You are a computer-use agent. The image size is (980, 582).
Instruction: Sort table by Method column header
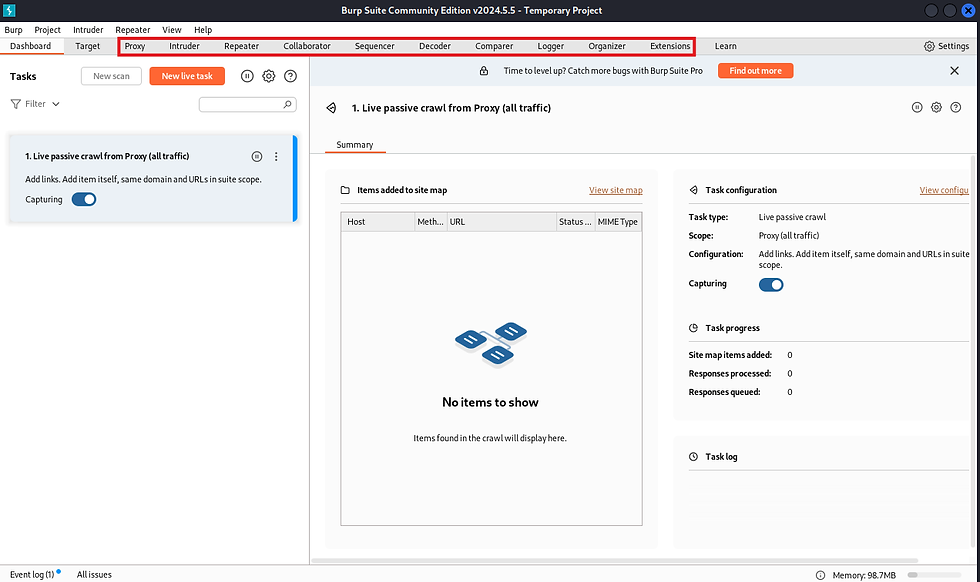point(431,222)
